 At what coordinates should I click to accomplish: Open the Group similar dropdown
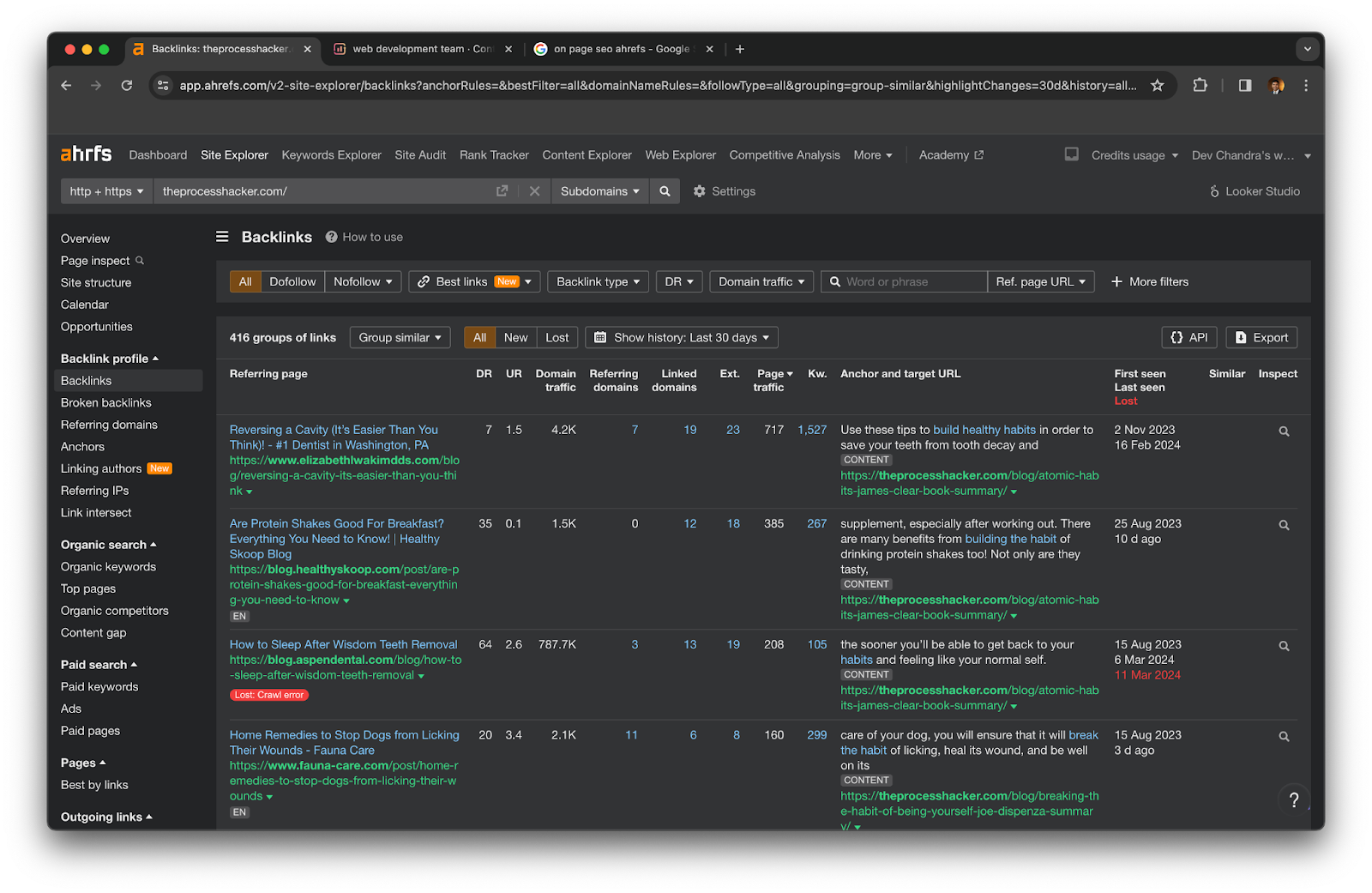400,337
